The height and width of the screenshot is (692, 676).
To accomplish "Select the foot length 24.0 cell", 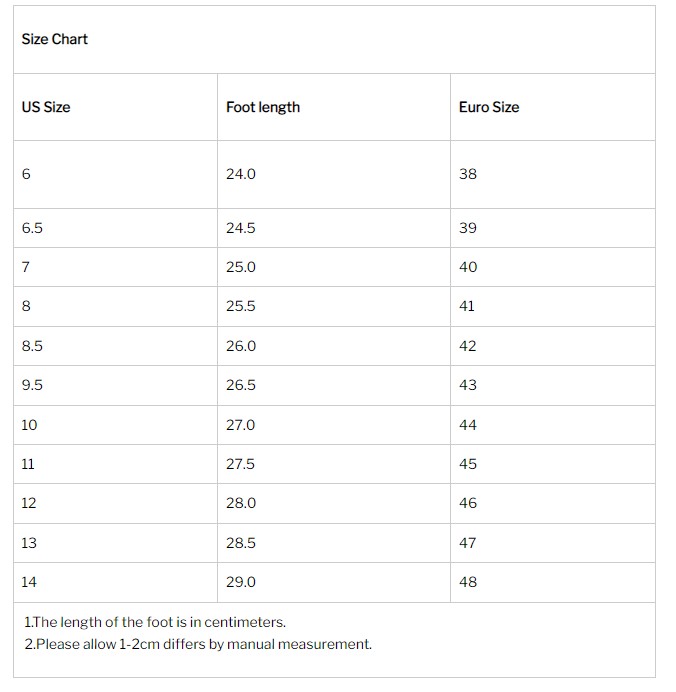I will [x=241, y=174].
